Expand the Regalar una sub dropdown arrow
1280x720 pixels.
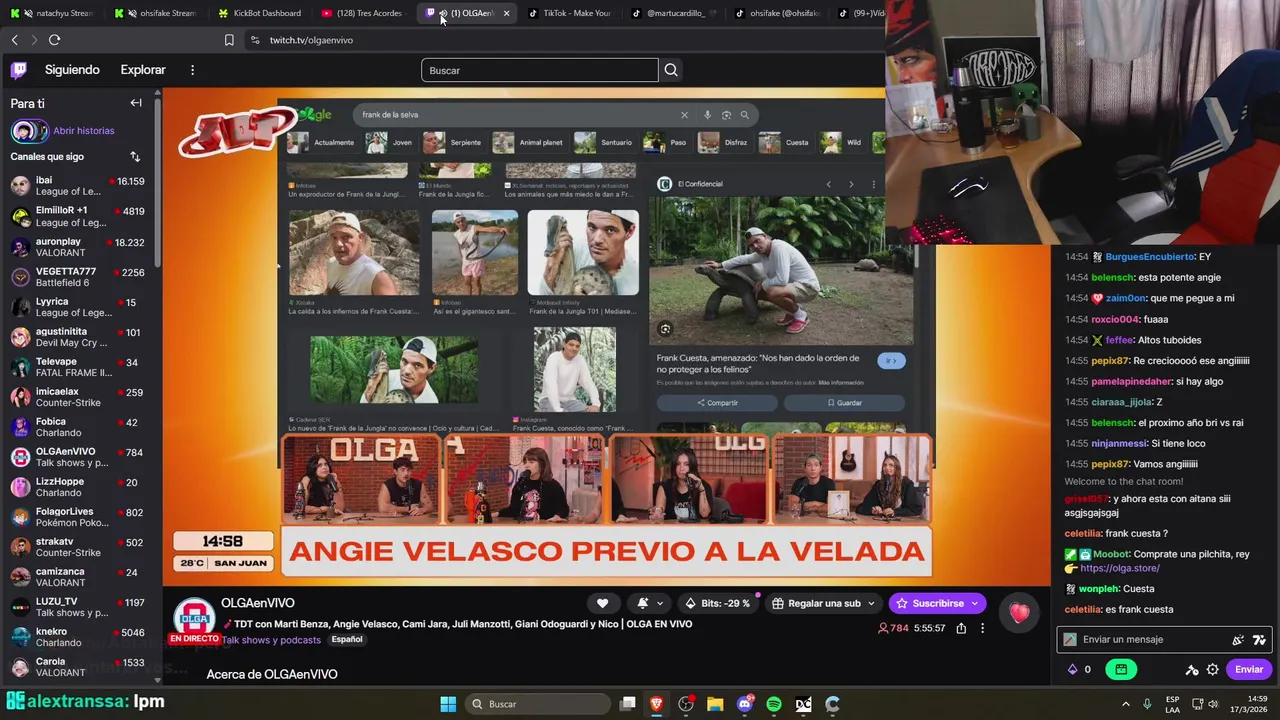tap(871, 603)
